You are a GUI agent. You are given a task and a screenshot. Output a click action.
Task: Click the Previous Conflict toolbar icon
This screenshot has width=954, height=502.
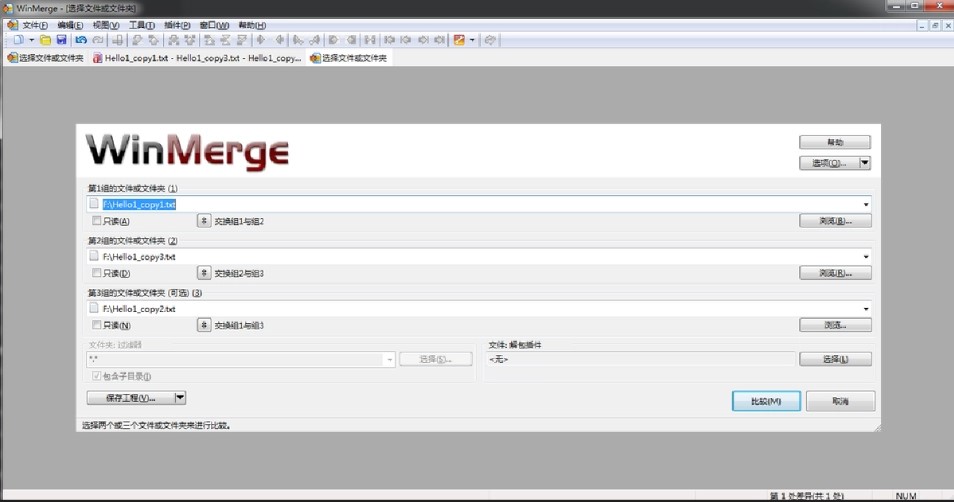coord(190,40)
